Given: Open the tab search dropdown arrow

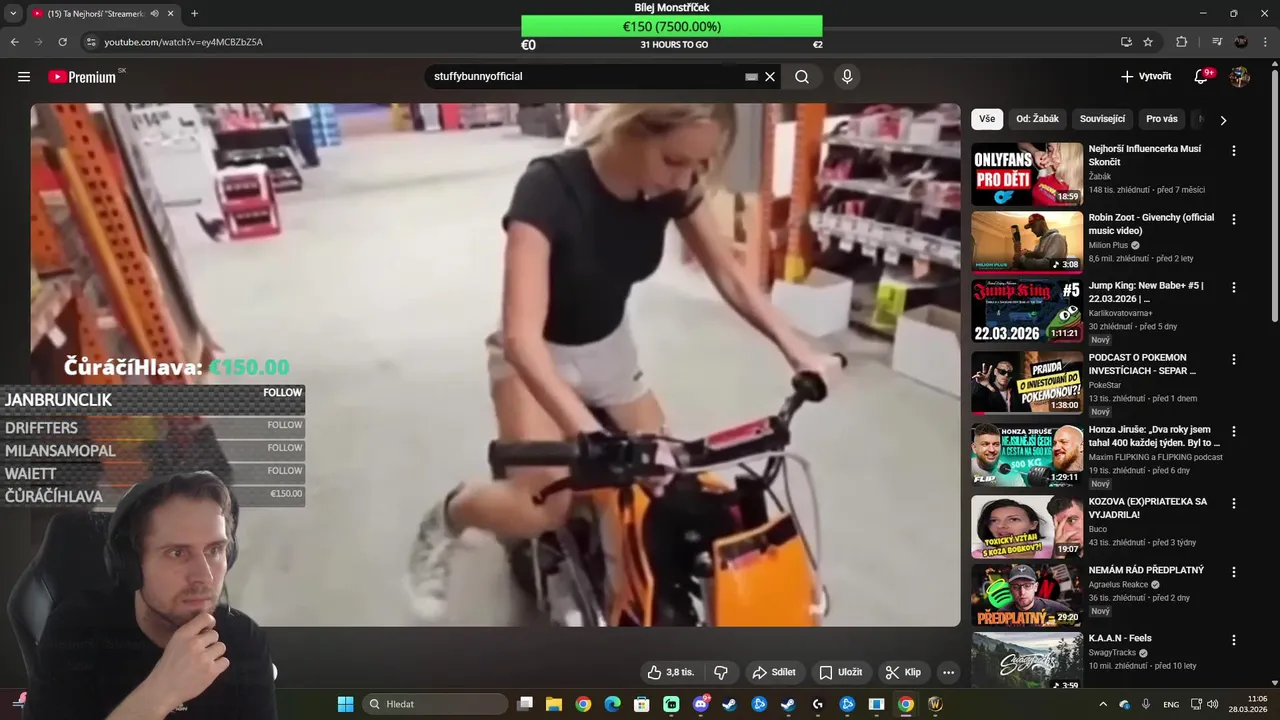Looking at the screenshot, I should 13,14.
